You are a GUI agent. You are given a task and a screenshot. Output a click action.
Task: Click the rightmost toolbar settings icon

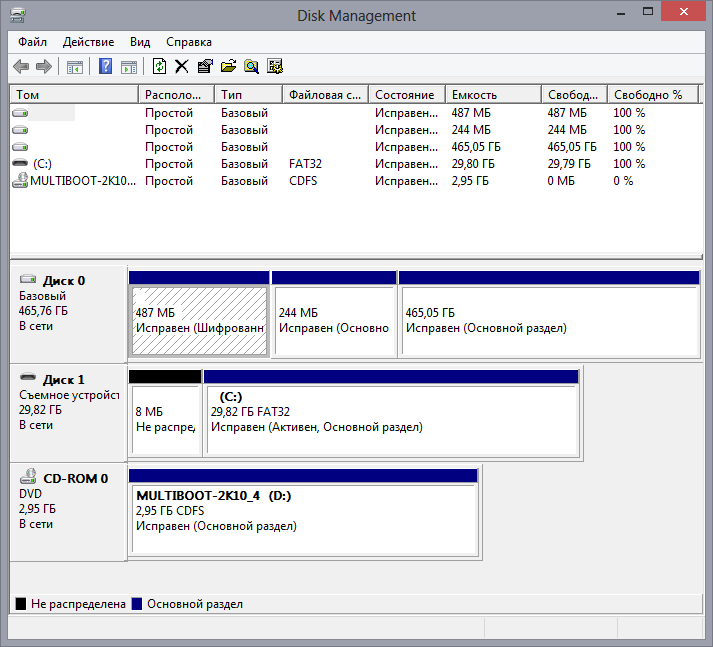click(x=275, y=67)
